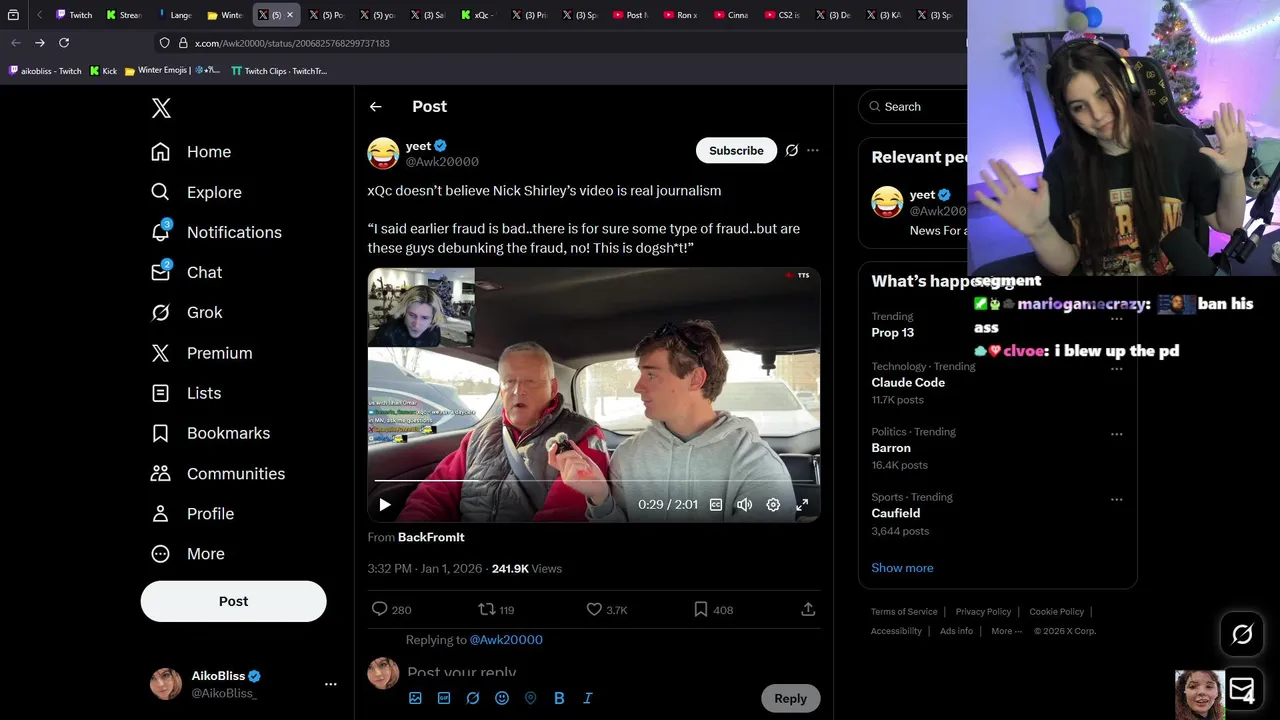Open Chat envelope icon
The height and width of the screenshot is (720, 1280).
pyautogui.click(x=160, y=272)
